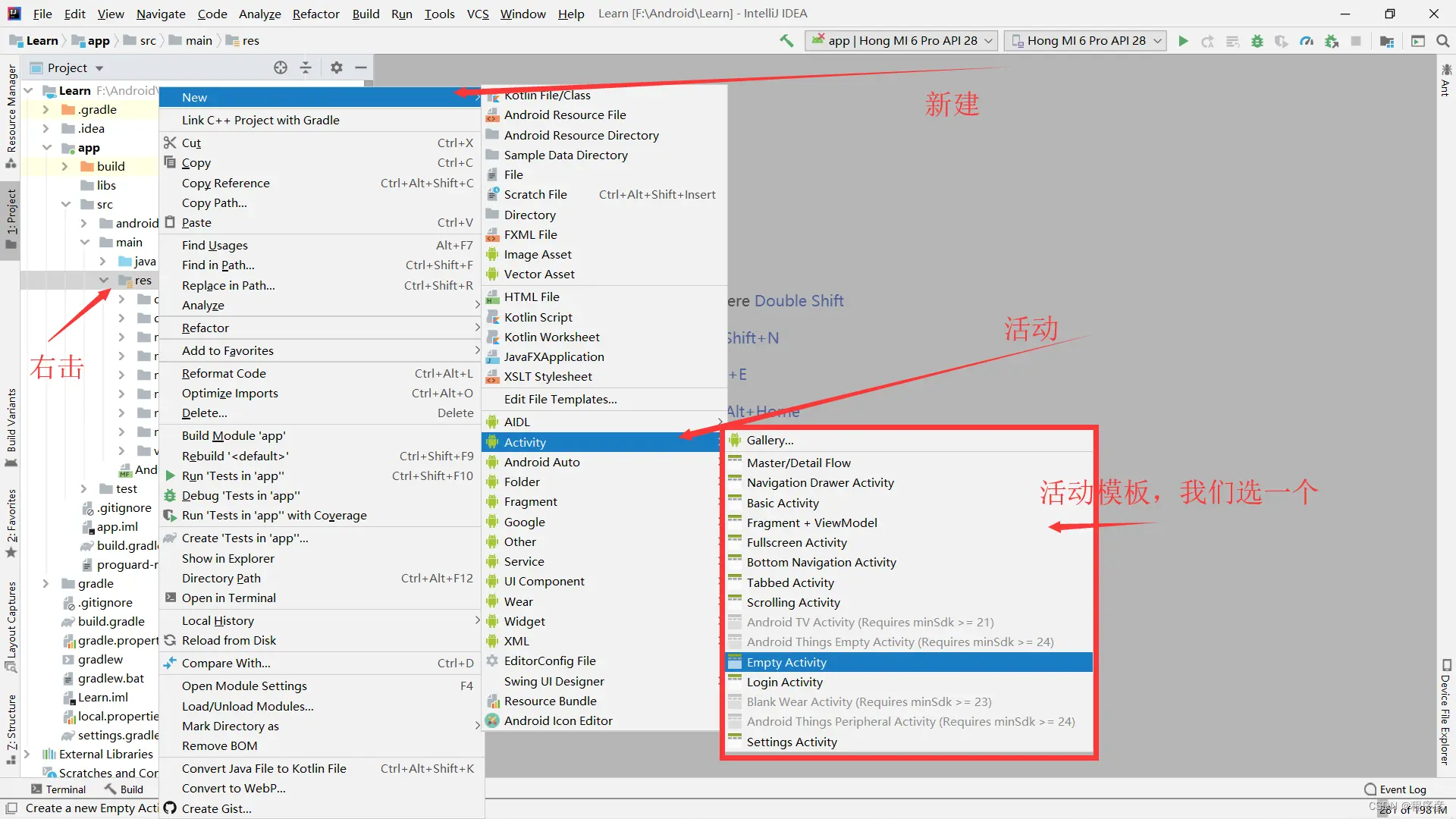
Task: Open the Terminal tool window button
Action: 58,789
